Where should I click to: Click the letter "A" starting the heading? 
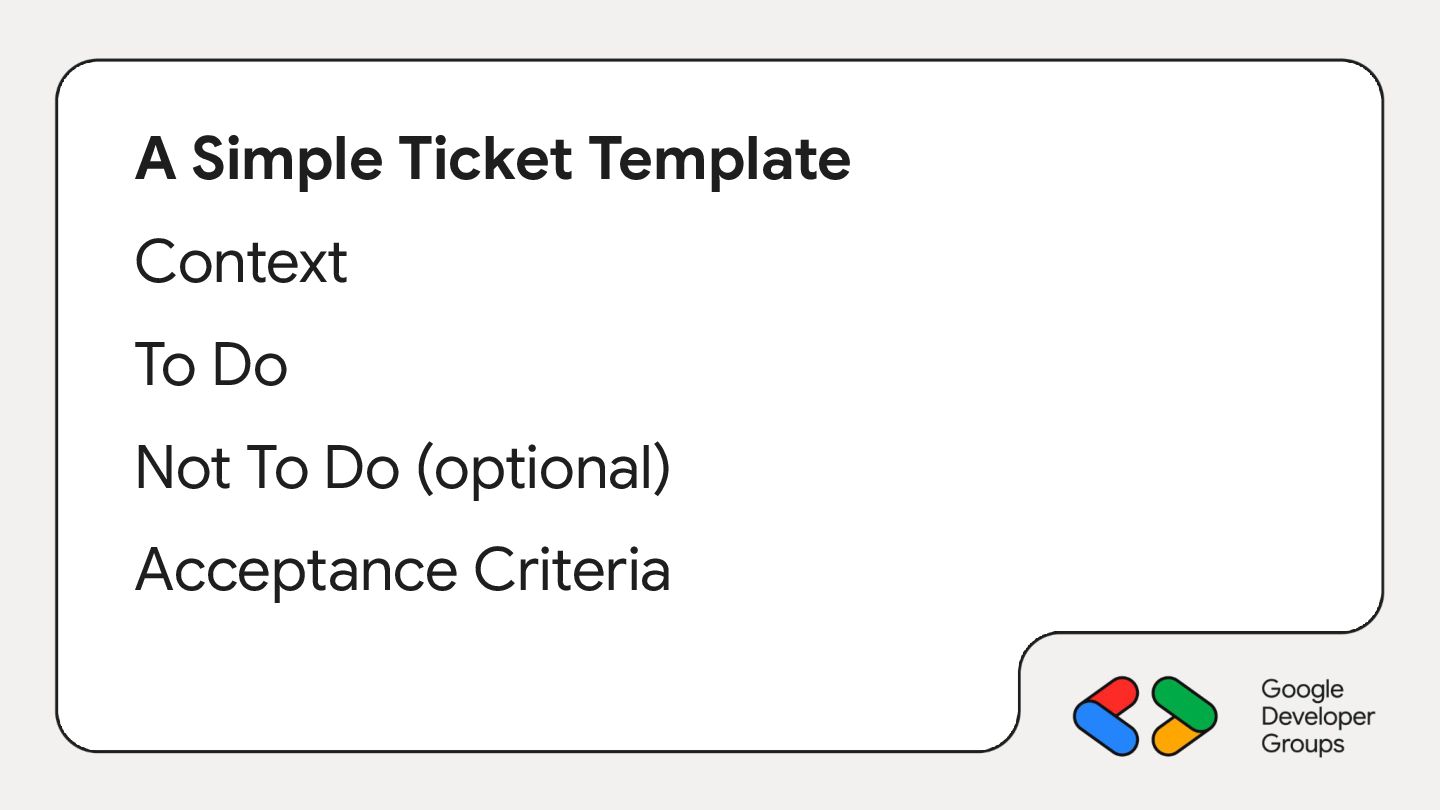click(x=156, y=160)
